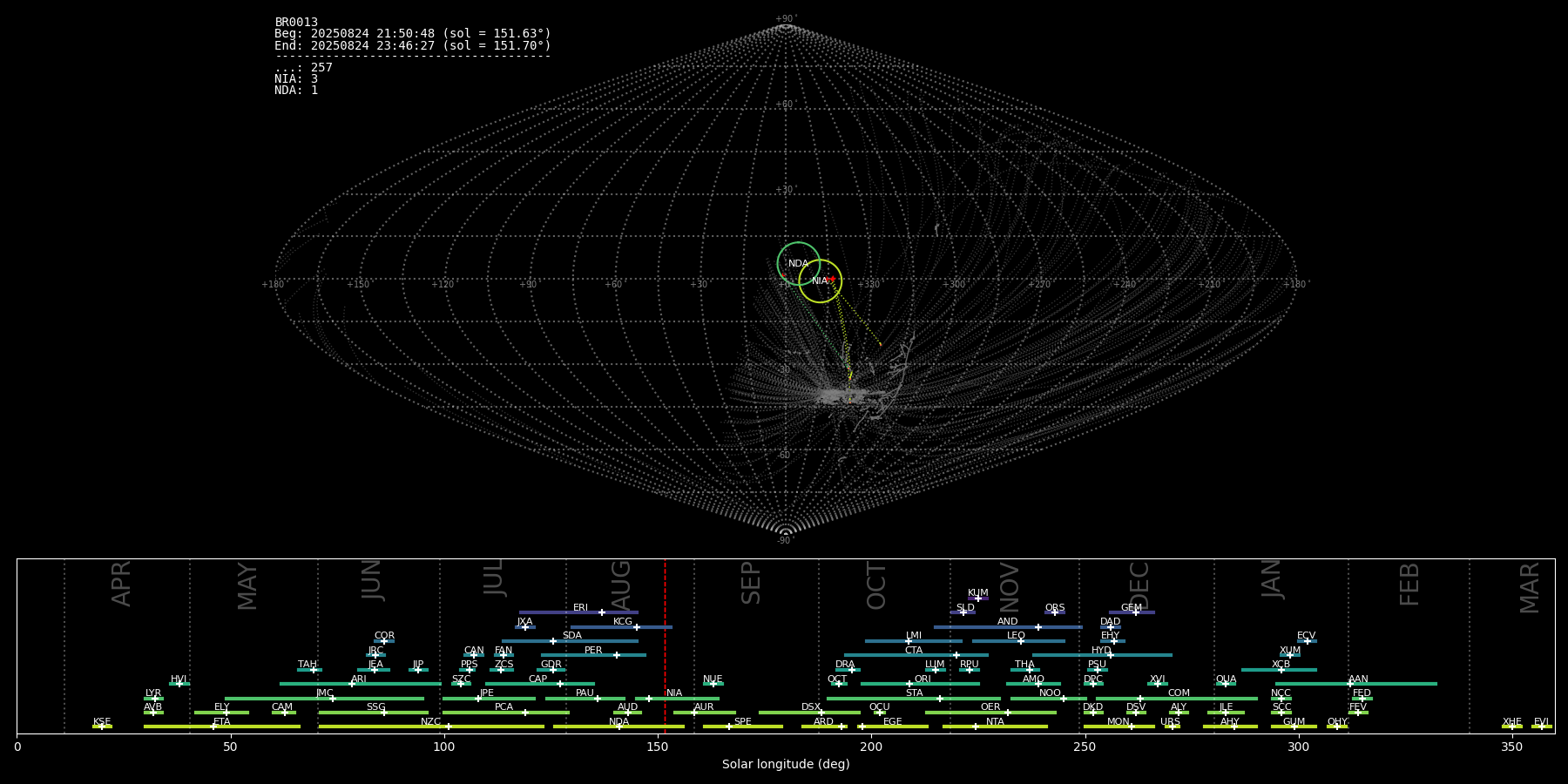Click the SEP month label
Viewport: 1568px width, 784px height.
pyautogui.click(x=750, y=583)
